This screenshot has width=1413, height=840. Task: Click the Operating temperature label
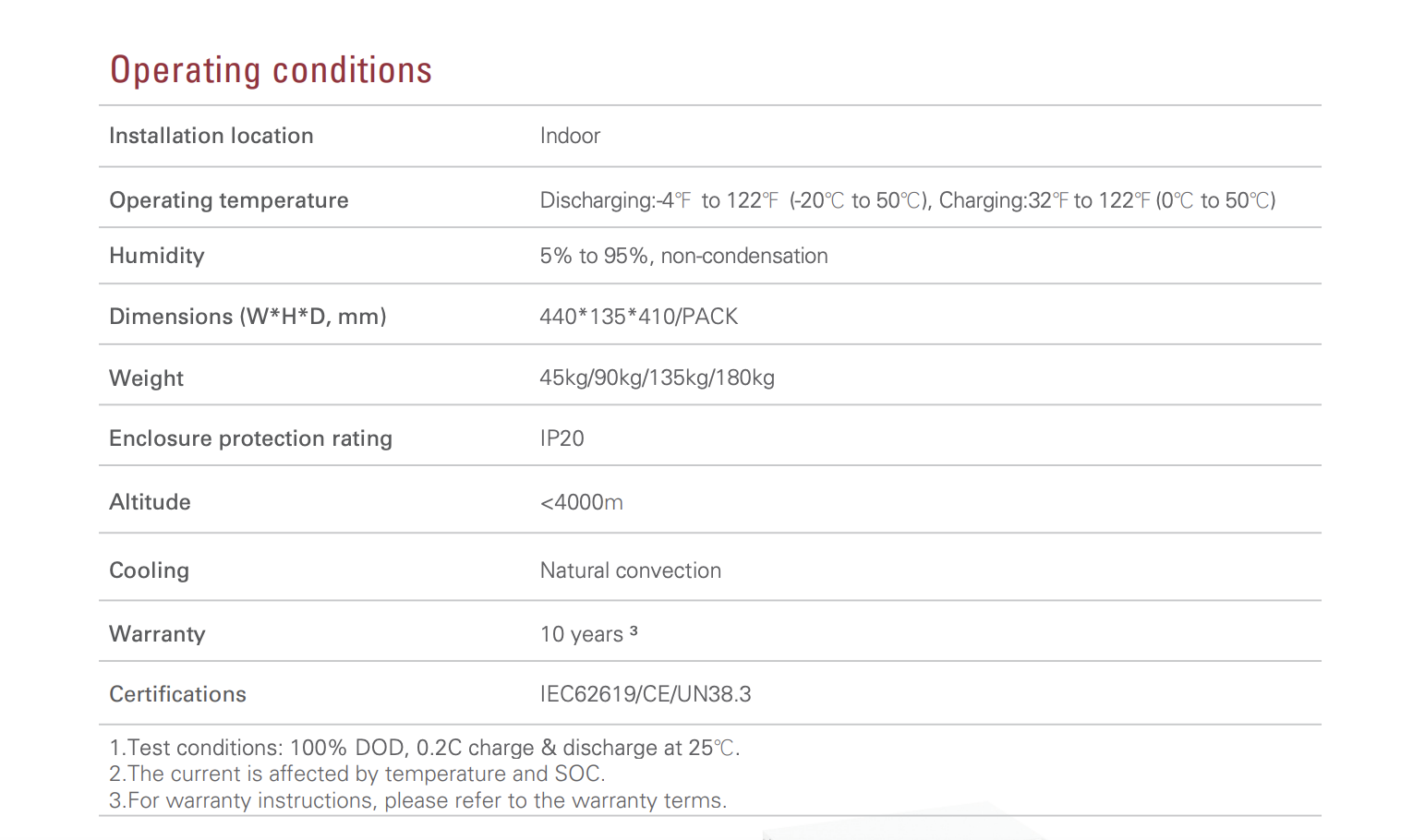click(229, 200)
